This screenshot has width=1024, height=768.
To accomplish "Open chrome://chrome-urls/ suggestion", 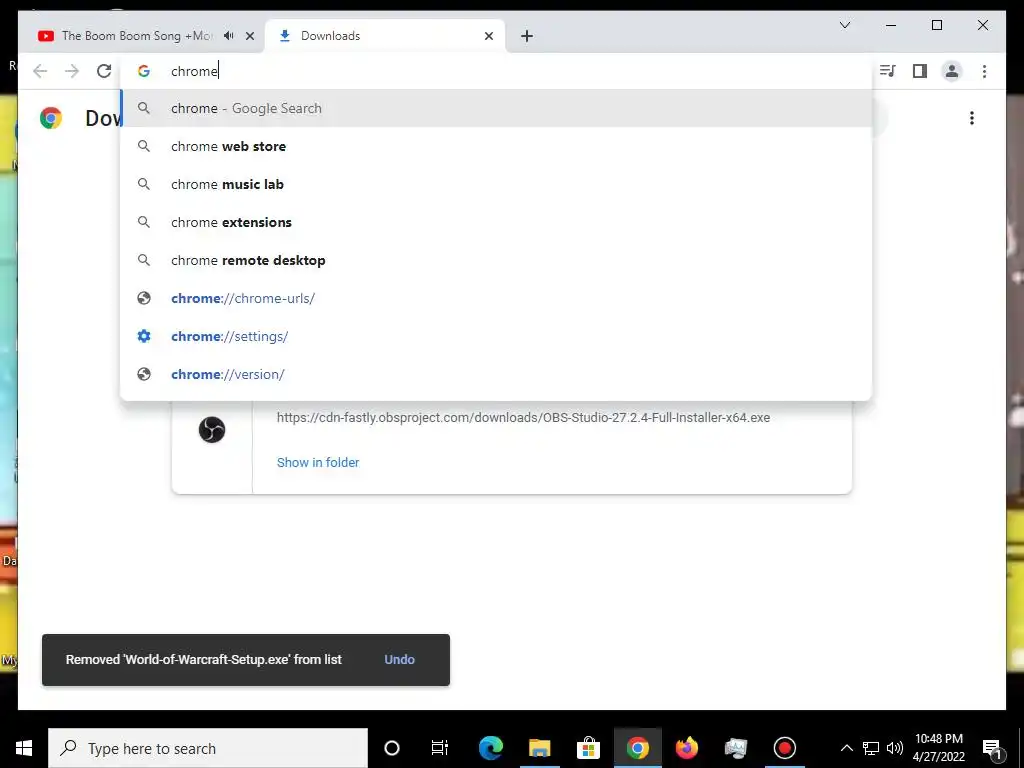I will pyautogui.click(x=496, y=298).
